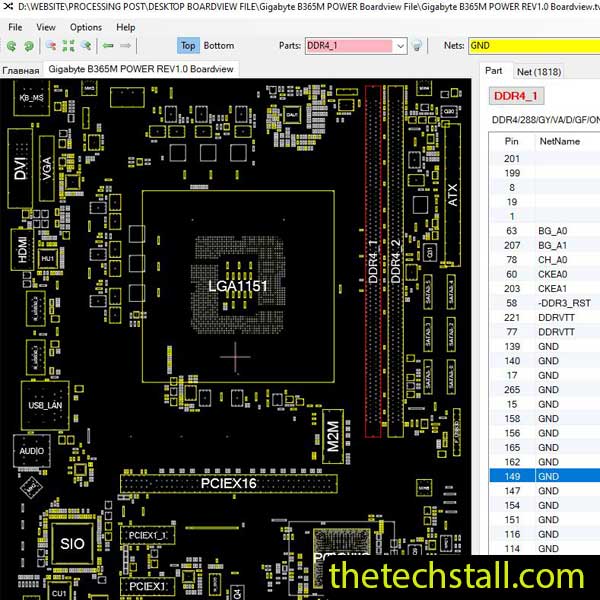The width and height of the screenshot is (600, 600).
Task: Open the View menu
Action: (46, 27)
